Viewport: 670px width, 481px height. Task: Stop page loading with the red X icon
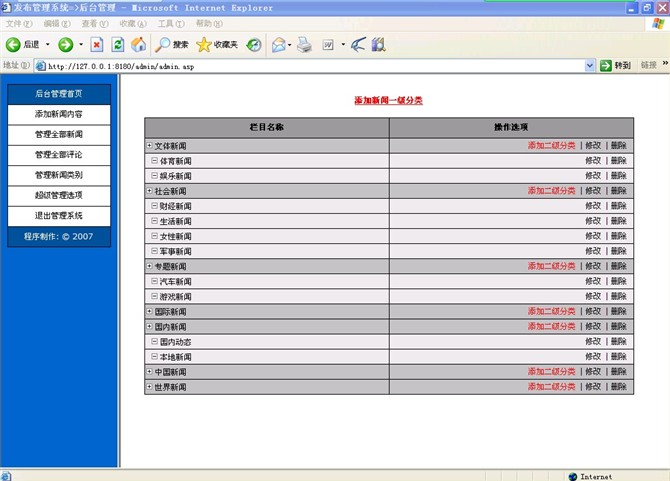(x=97, y=44)
